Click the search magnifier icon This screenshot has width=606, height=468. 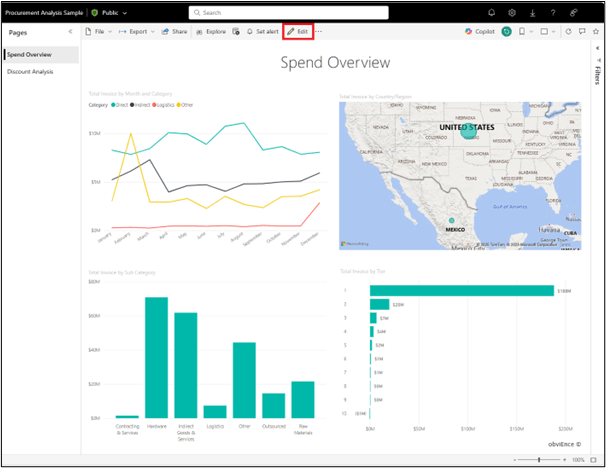(x=197, y=13)
